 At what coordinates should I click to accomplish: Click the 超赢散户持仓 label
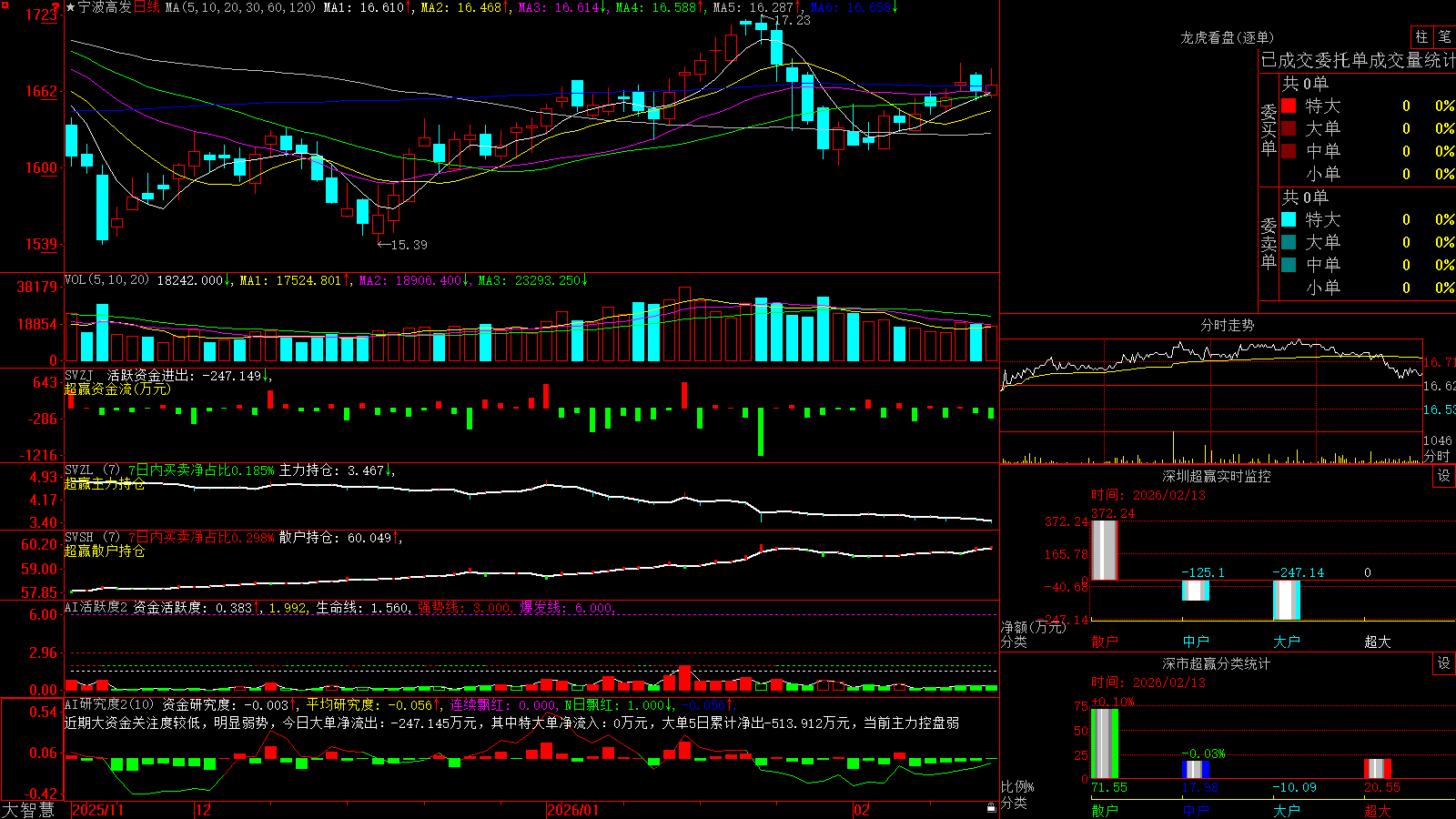click(105, 551)
